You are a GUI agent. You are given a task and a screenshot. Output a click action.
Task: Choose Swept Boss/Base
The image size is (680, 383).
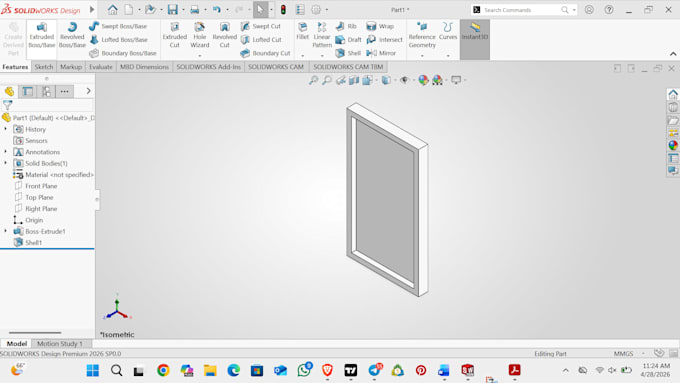(x=118, y=26)
